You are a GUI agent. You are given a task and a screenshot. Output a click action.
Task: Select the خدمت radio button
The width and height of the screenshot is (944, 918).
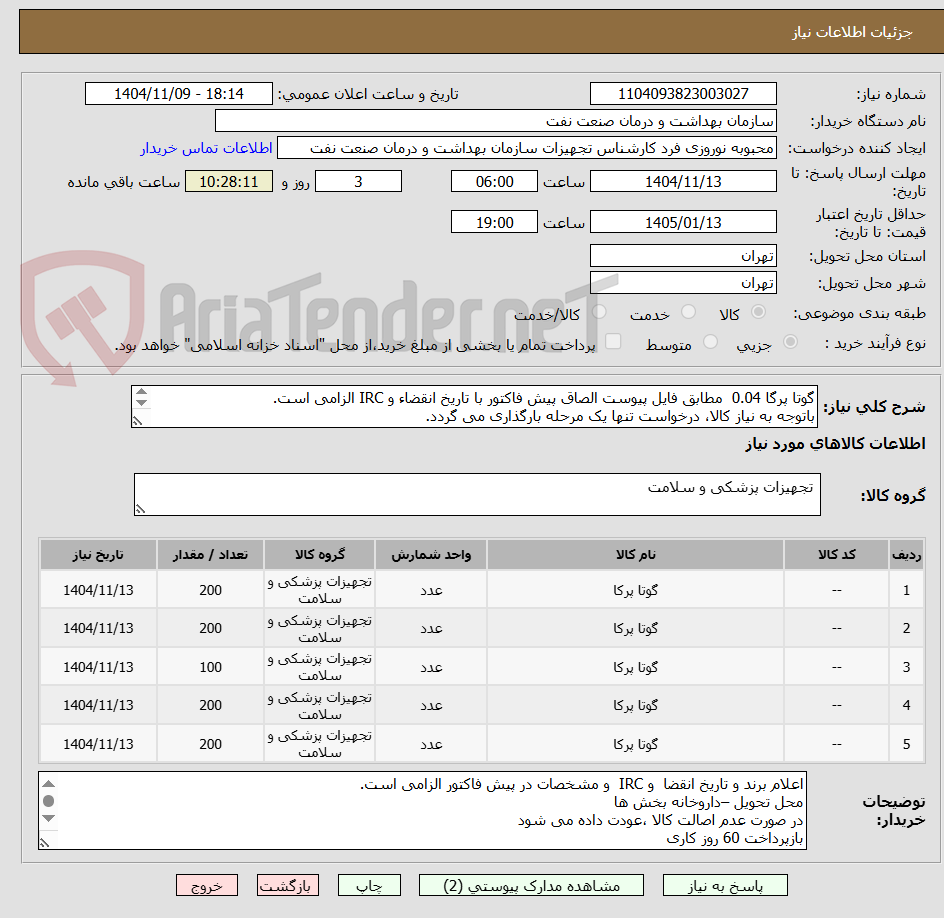point(688,312)
